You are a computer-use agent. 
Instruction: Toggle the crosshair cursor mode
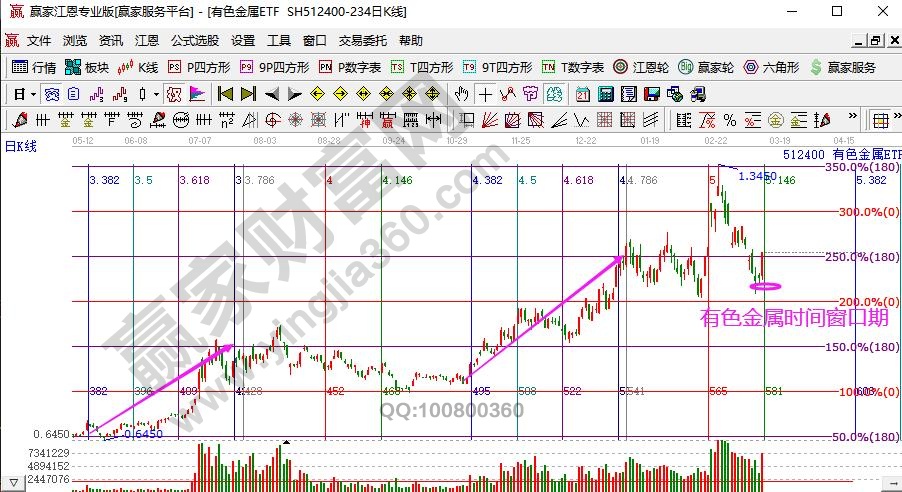pos(485,94)
